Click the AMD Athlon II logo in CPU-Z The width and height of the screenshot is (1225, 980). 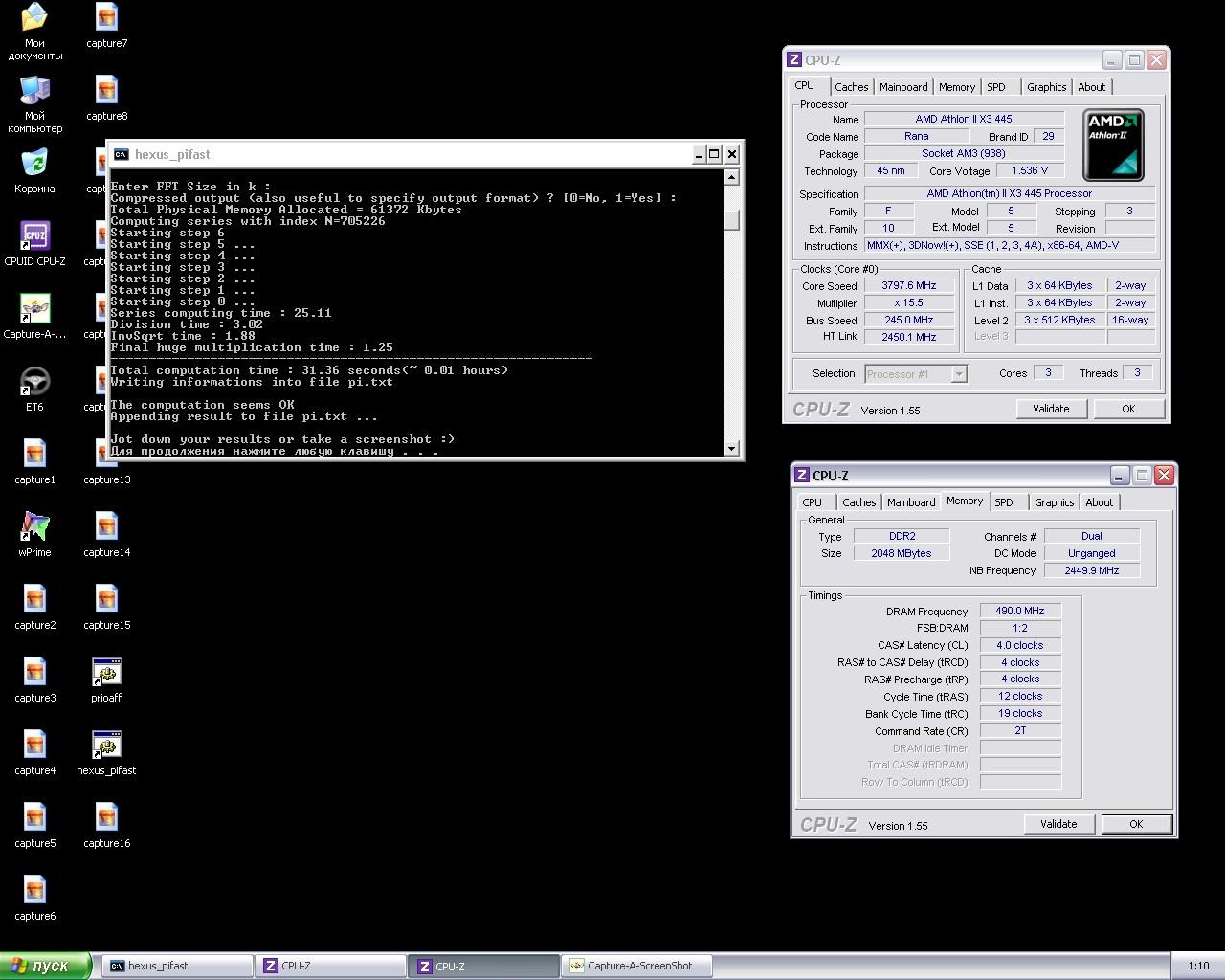coord(1113,145)
